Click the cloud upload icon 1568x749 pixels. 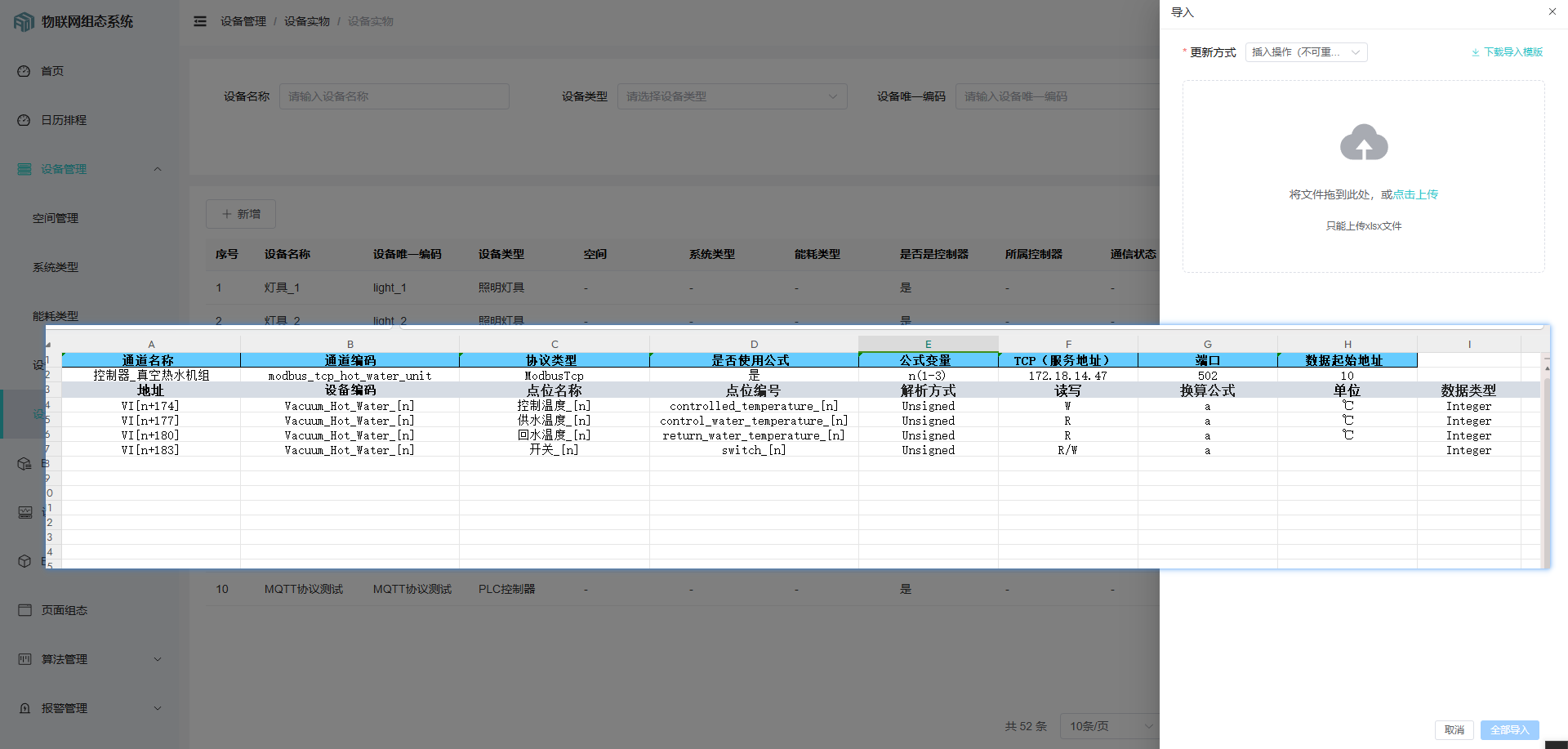(1363, 143)
